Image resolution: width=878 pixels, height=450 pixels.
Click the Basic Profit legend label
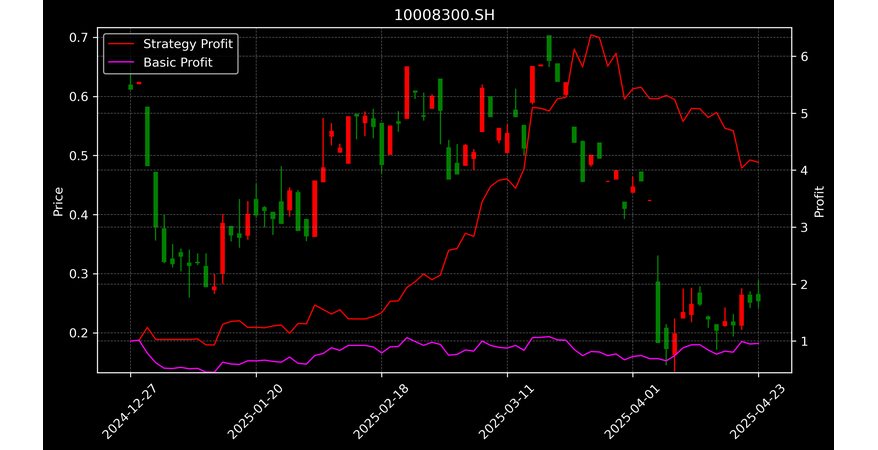pos(178,62)
